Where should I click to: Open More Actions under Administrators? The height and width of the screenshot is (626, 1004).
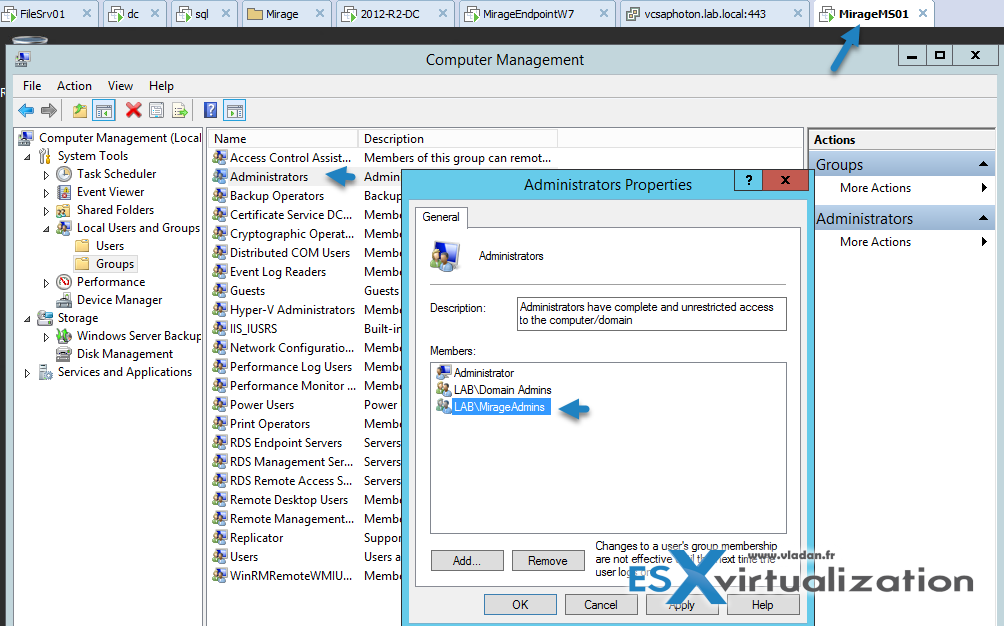coord(875,241)
